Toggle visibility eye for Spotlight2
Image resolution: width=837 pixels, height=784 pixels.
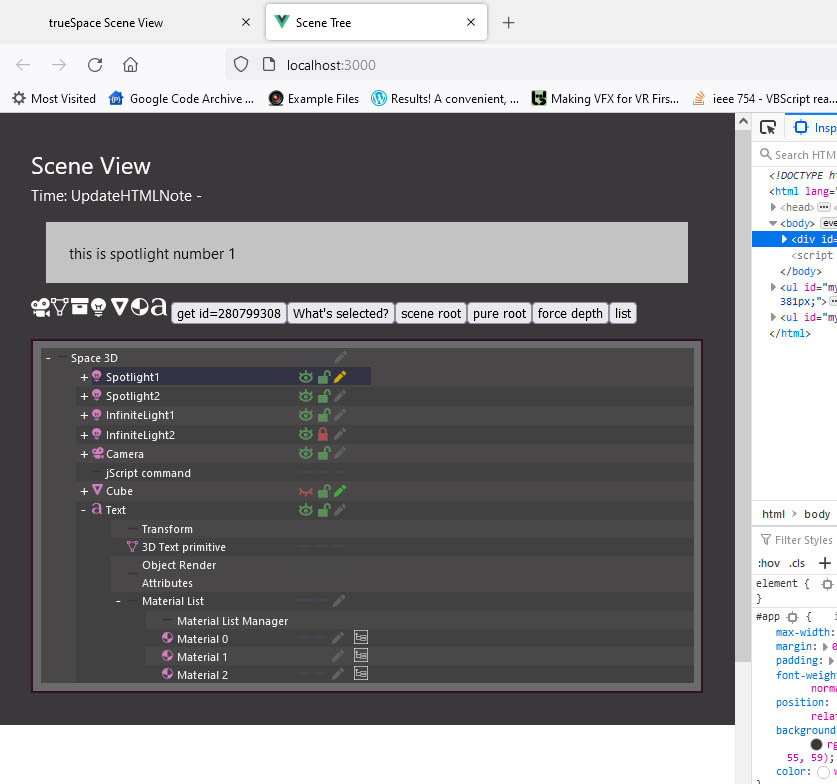[305, 396]
